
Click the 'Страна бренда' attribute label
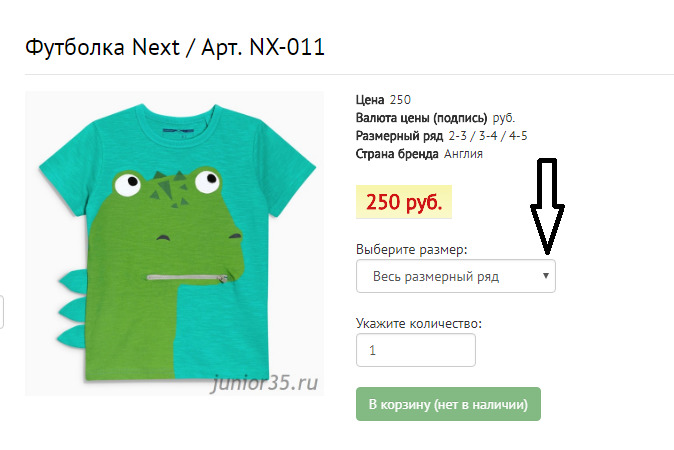click(x=398, y=154)
